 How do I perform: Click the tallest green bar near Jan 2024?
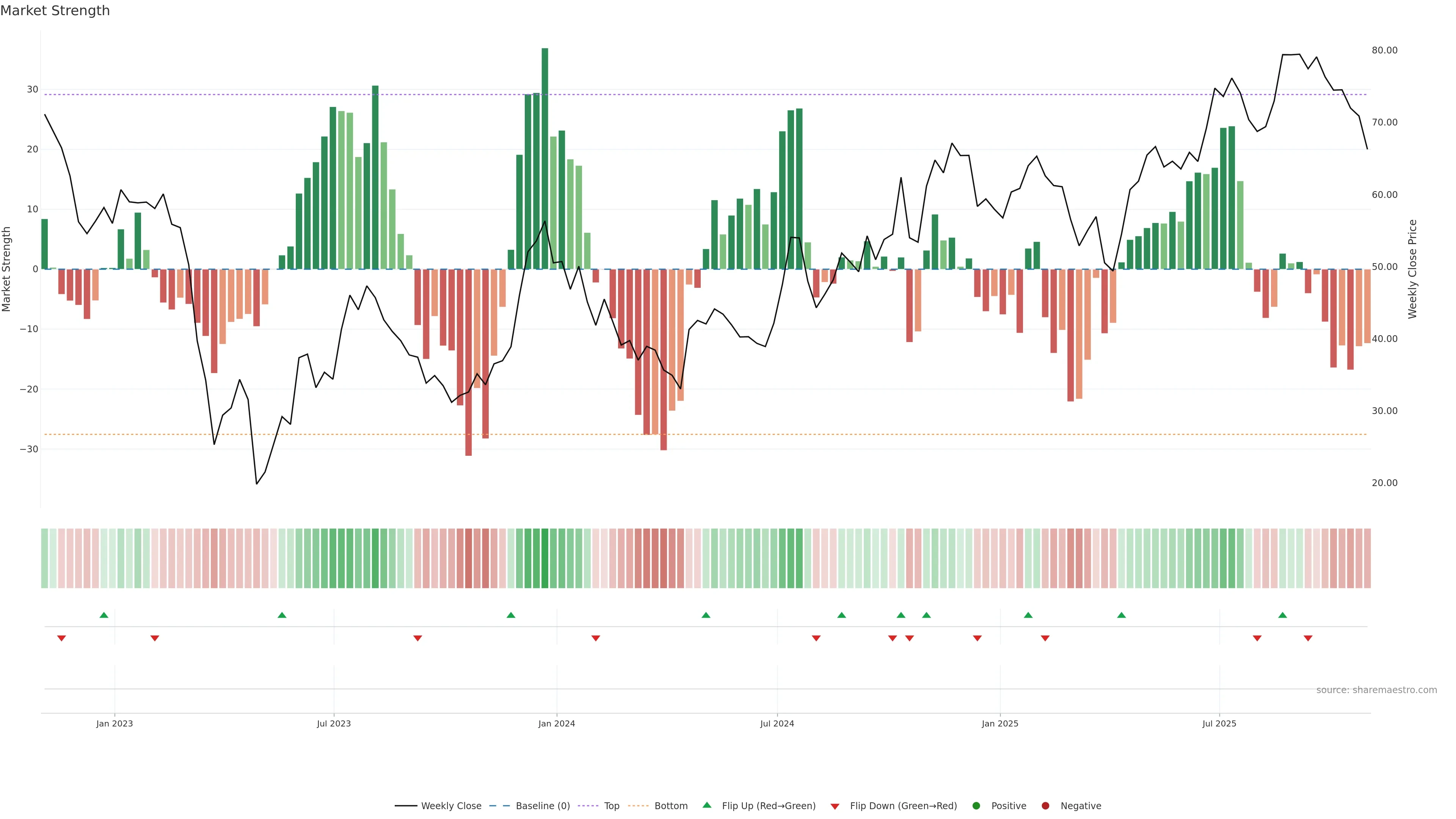tap(545, 158)
